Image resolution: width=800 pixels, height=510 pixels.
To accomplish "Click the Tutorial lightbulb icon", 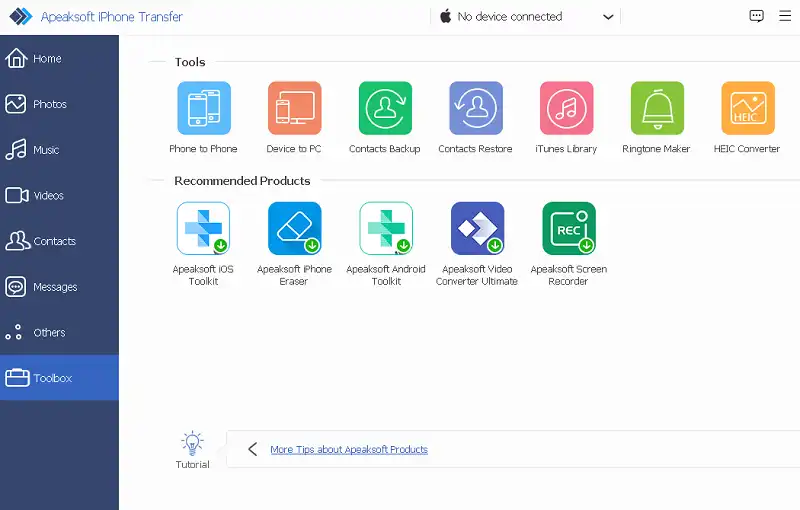I will click(192, 443).
